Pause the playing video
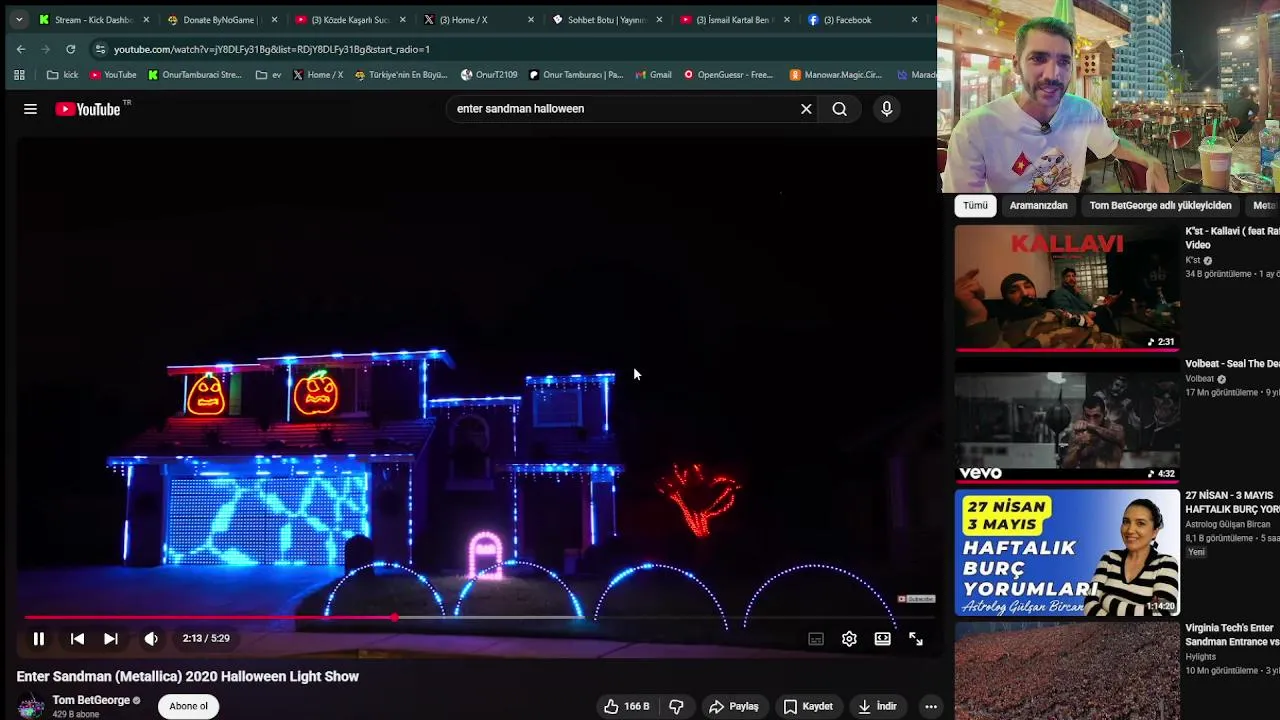 click(38, 639)
